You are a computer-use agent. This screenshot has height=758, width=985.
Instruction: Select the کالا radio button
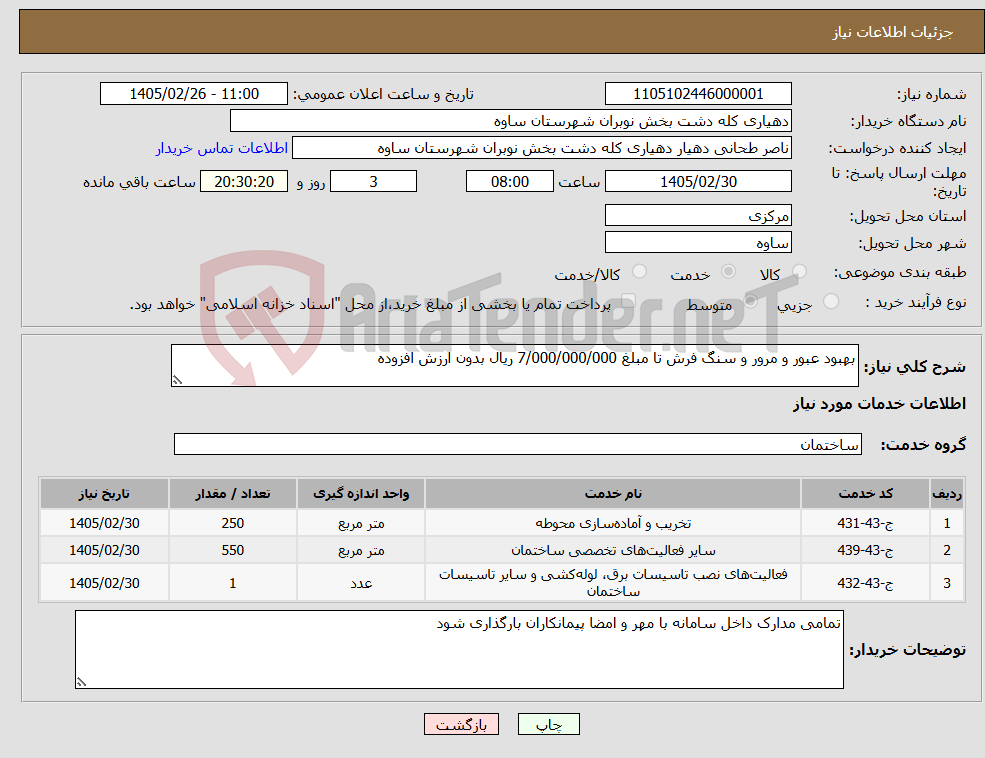[x=799, y=272]
